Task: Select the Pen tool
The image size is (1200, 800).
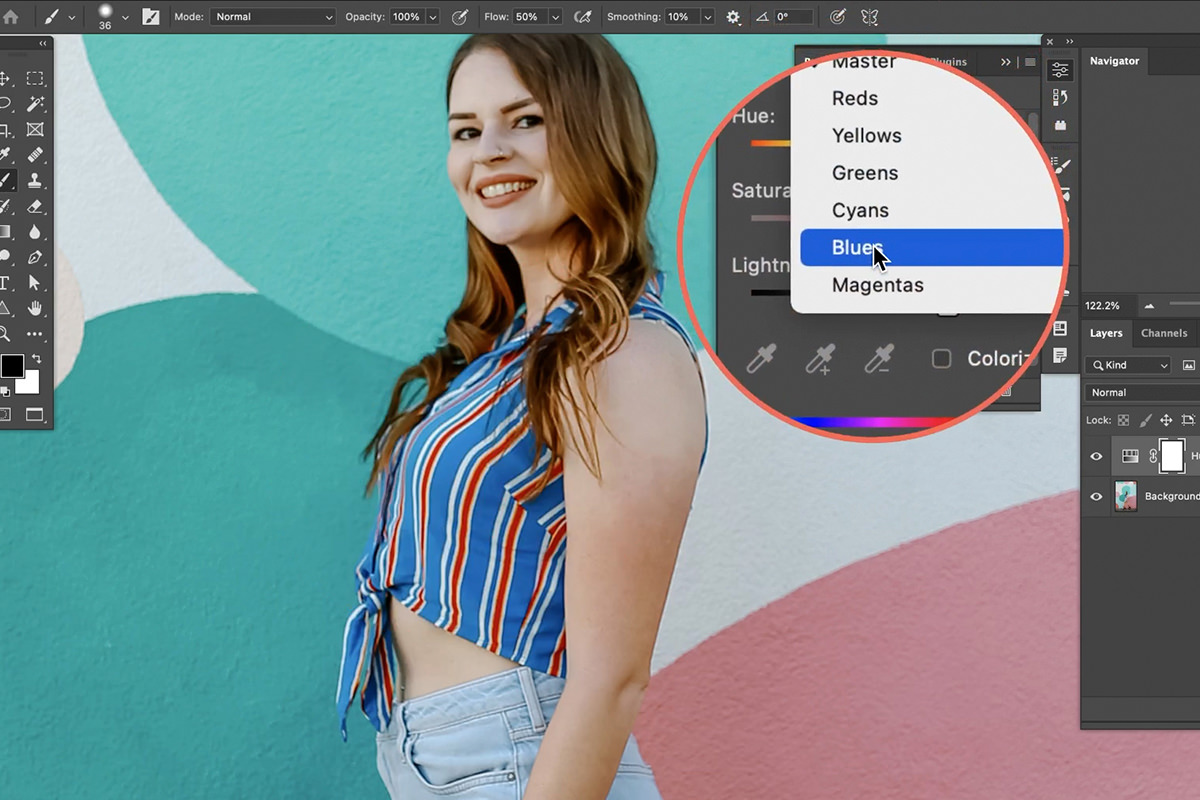Action: pyautogui.click(x=35, y=257)
